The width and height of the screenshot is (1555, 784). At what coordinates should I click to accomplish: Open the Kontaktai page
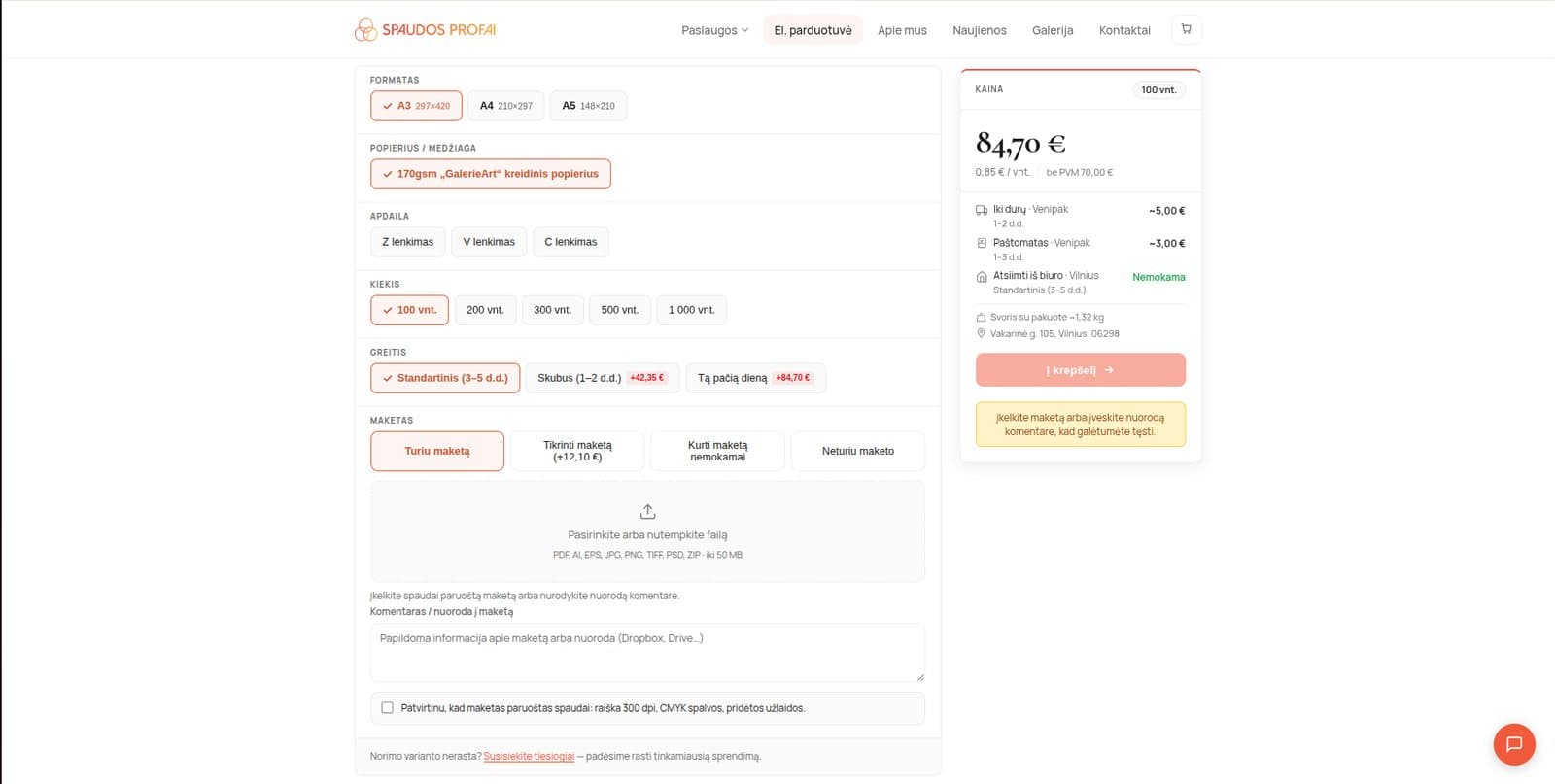pos(1124,30)
